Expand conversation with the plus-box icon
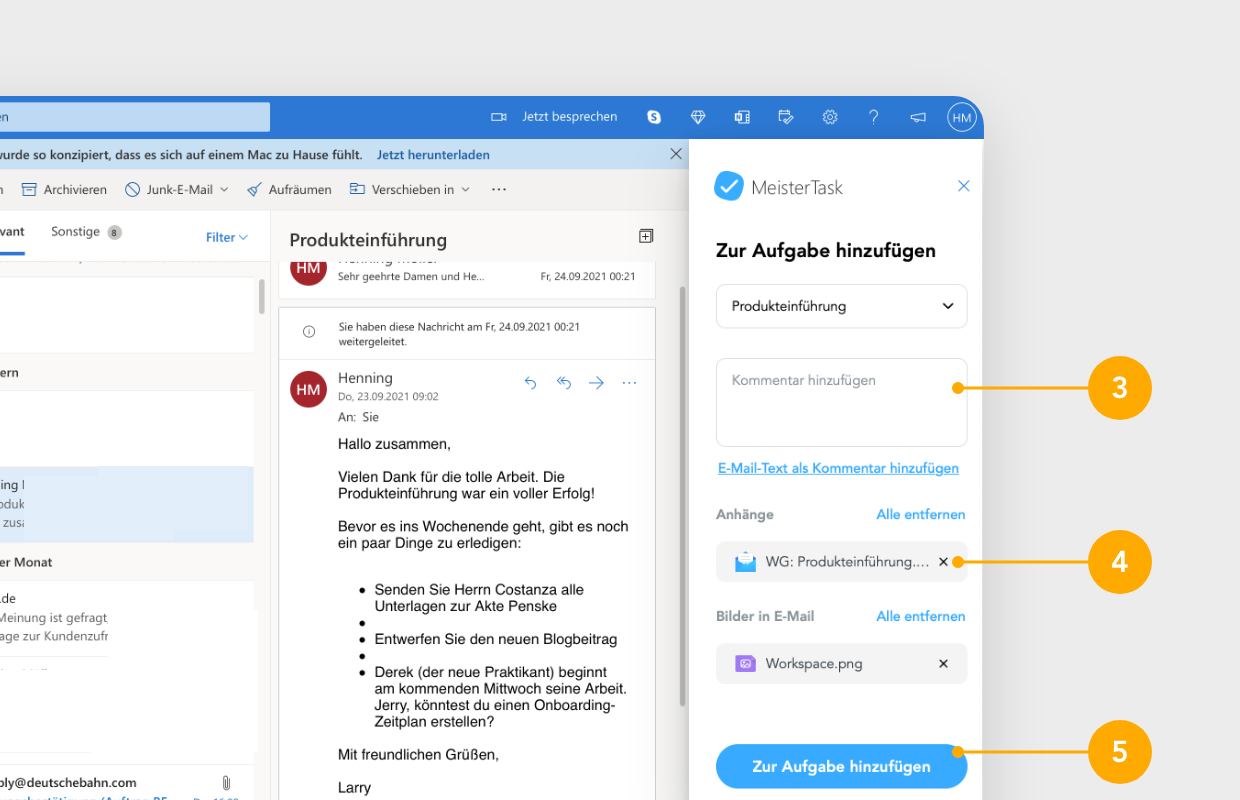 pos(646,236)
